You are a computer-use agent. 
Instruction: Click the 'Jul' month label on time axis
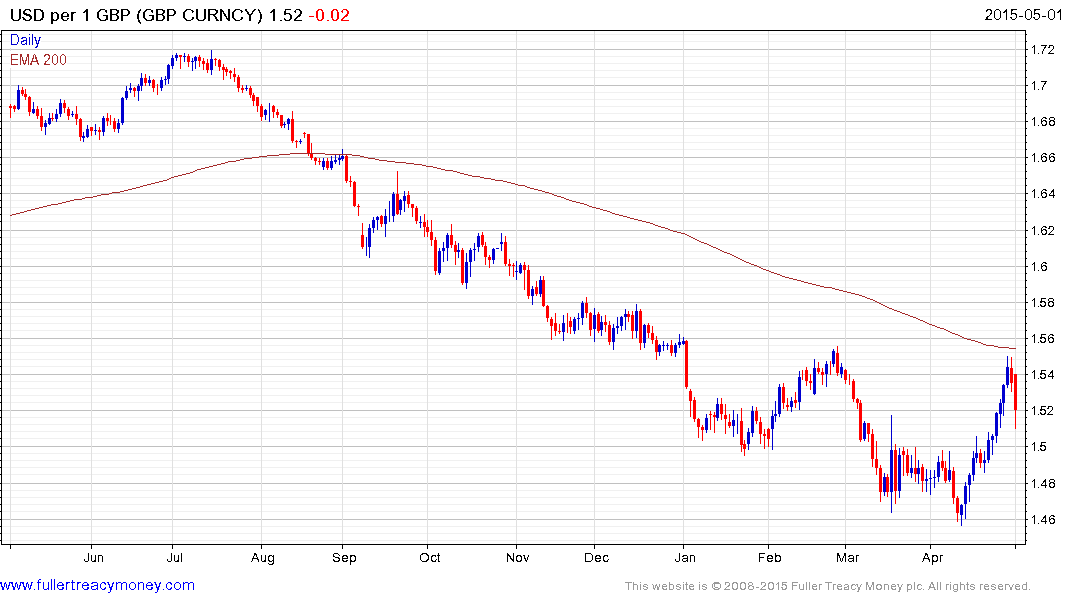click(175, 558)
